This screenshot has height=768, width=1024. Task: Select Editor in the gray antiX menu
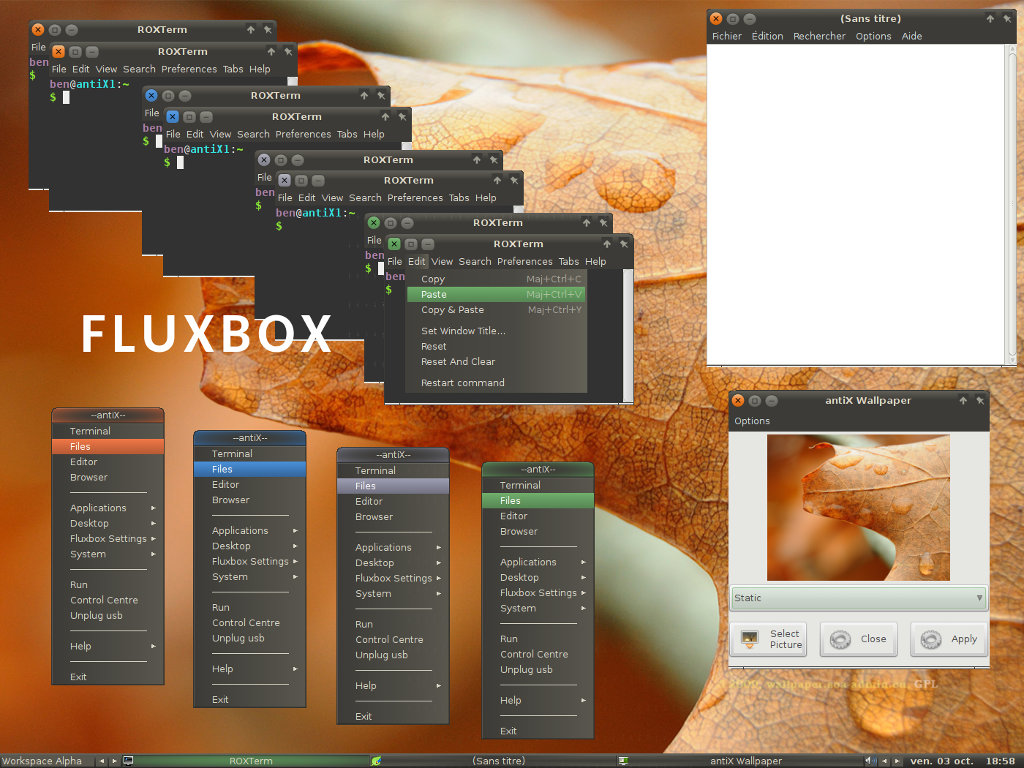coord(392,502)
